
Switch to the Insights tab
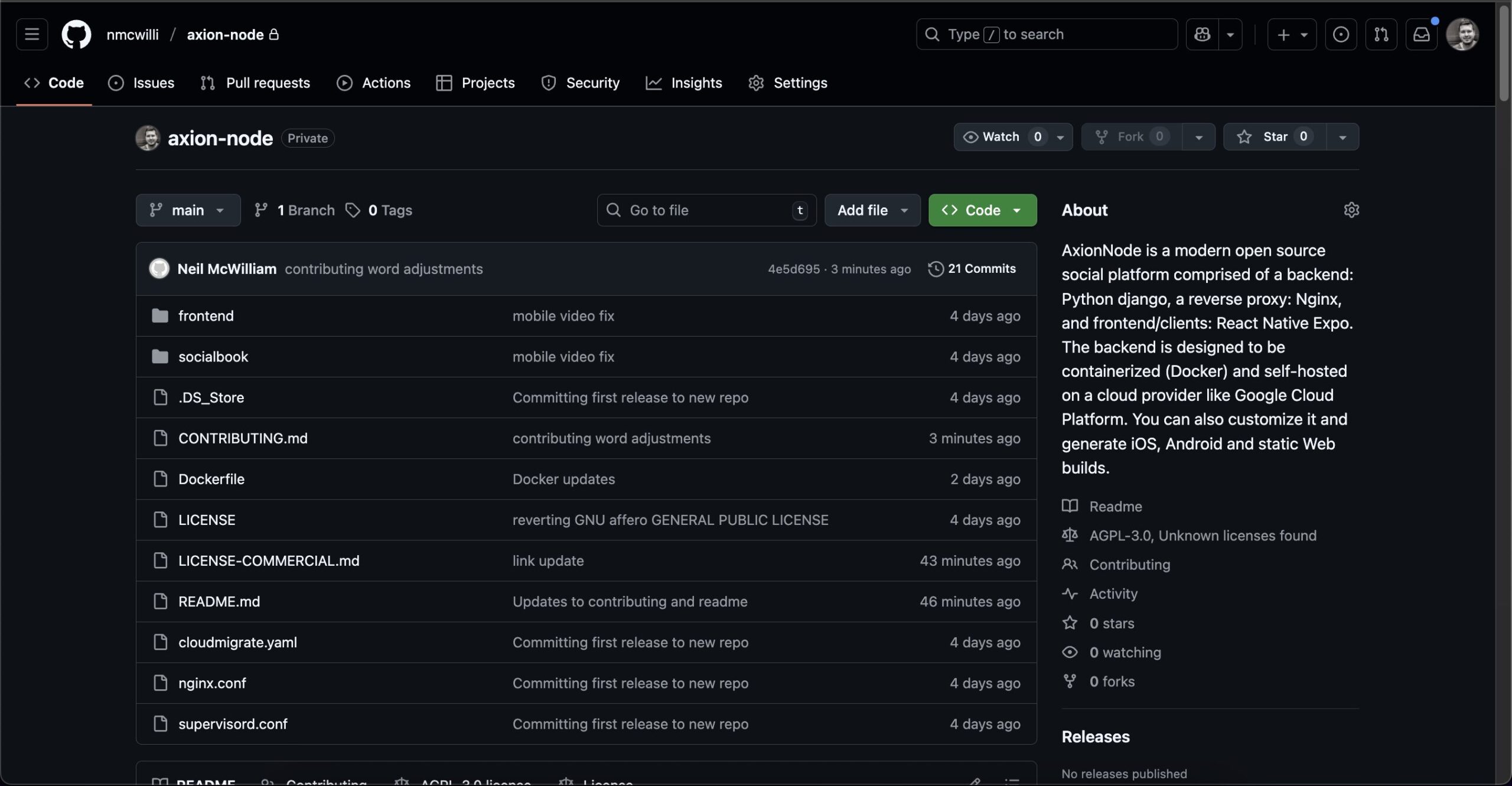684,83
